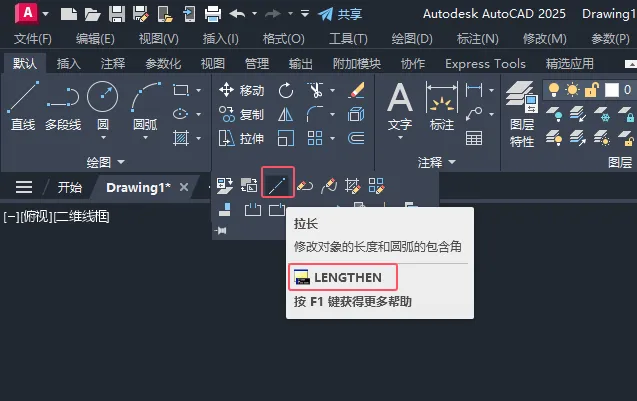Screen dimensions: 637x401
Task: Click the Rotate tool icon
Action: click(286, 90)
